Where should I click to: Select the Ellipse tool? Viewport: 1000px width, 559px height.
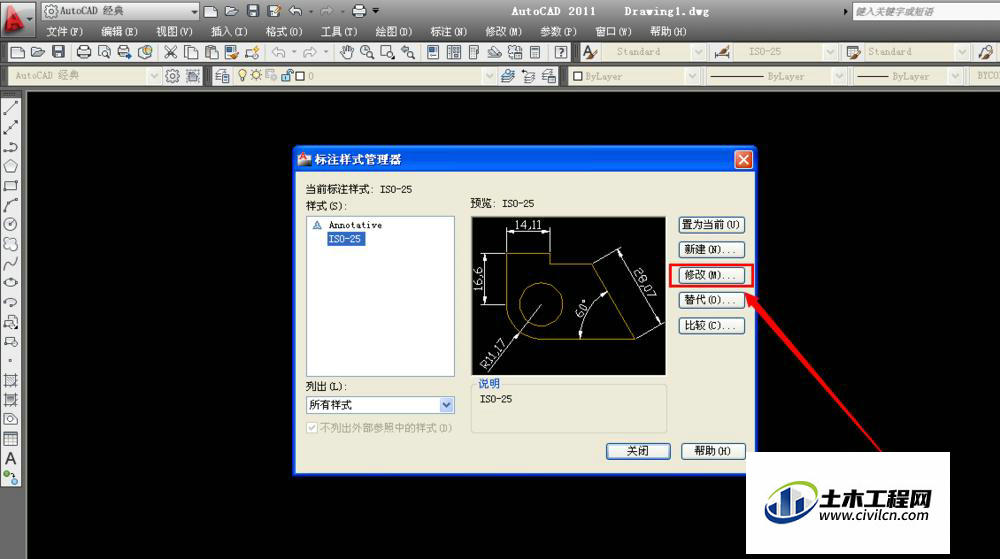click(x=10, y=282)
